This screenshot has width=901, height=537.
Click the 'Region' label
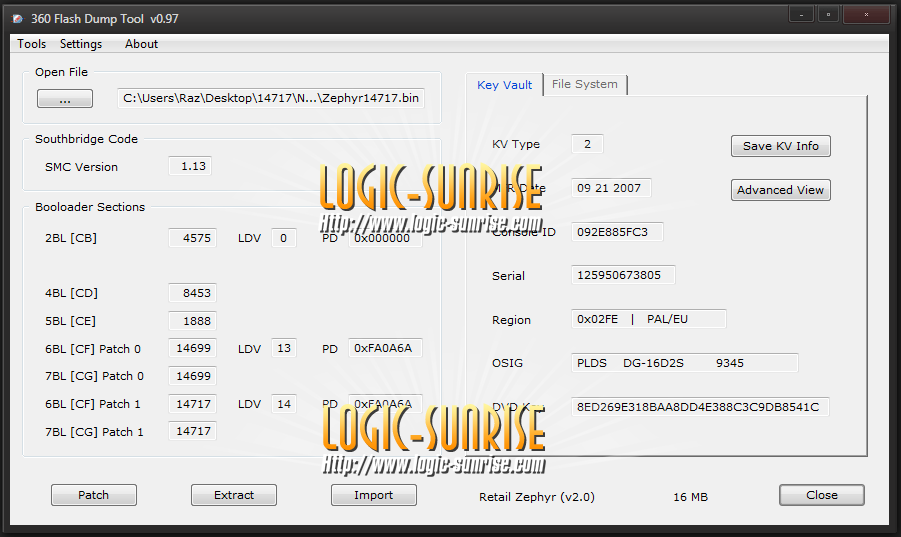pyautogui.click(x=511, y=320)
